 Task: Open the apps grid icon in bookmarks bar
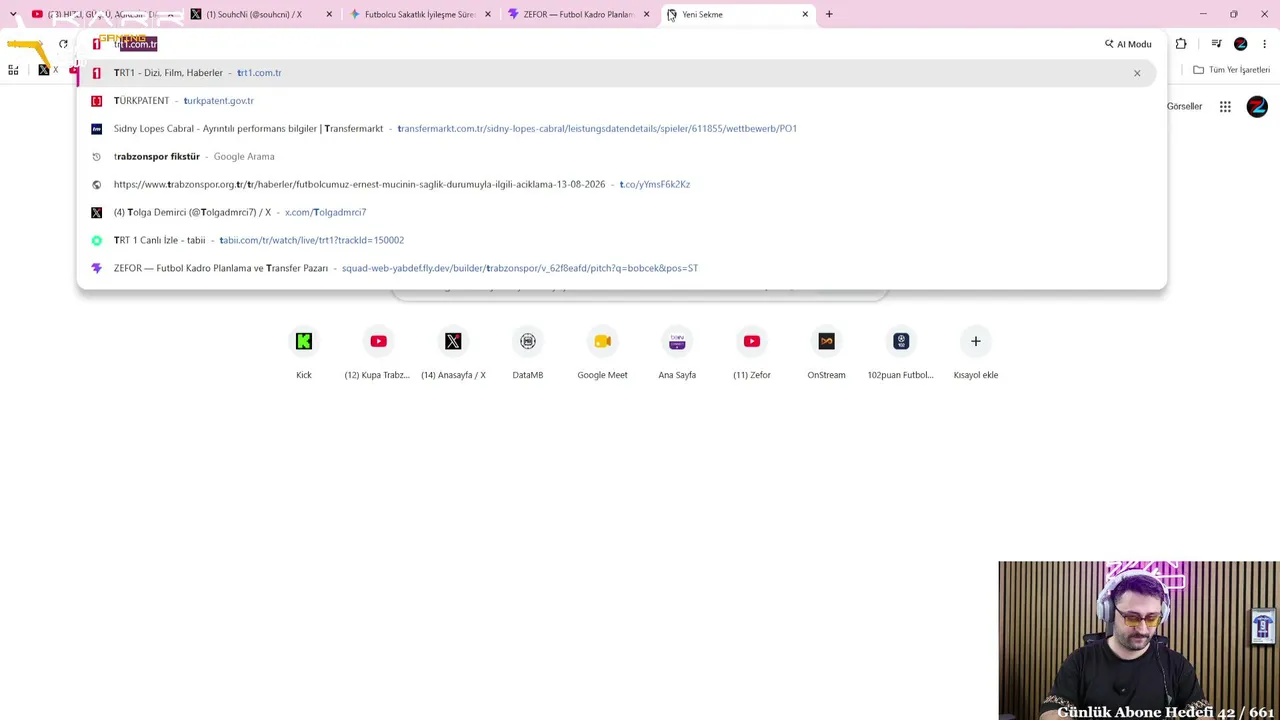[13, 70]
